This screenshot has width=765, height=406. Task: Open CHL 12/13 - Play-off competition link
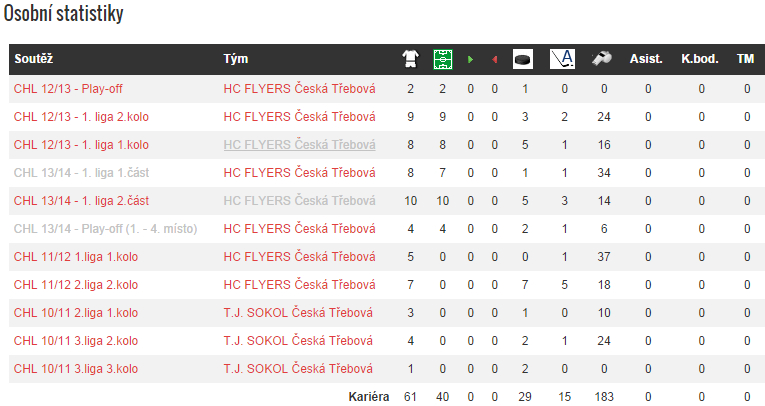(67, 89)
